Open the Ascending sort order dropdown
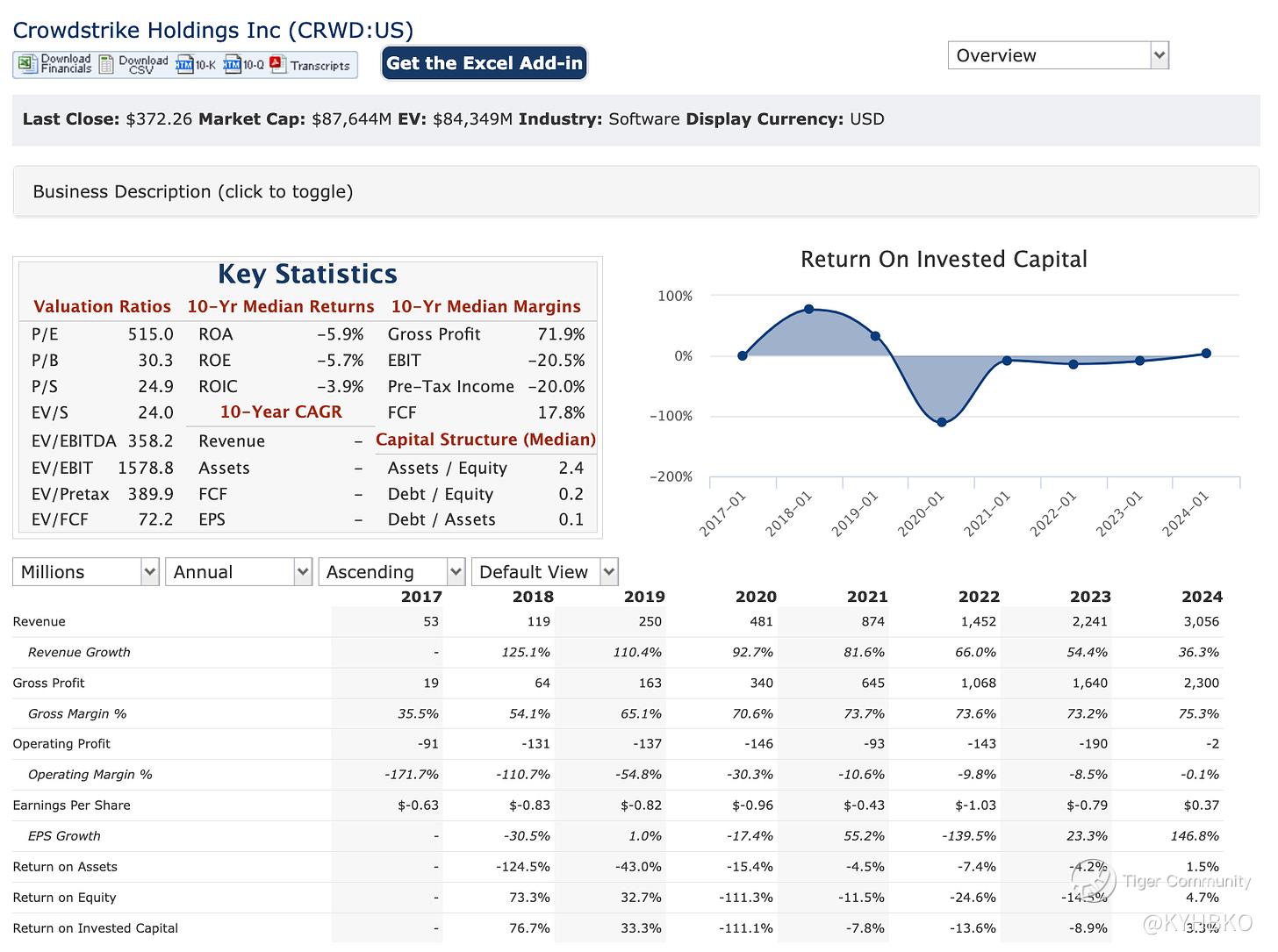The height and width of the screenshot is (952, 1278). 391,572
